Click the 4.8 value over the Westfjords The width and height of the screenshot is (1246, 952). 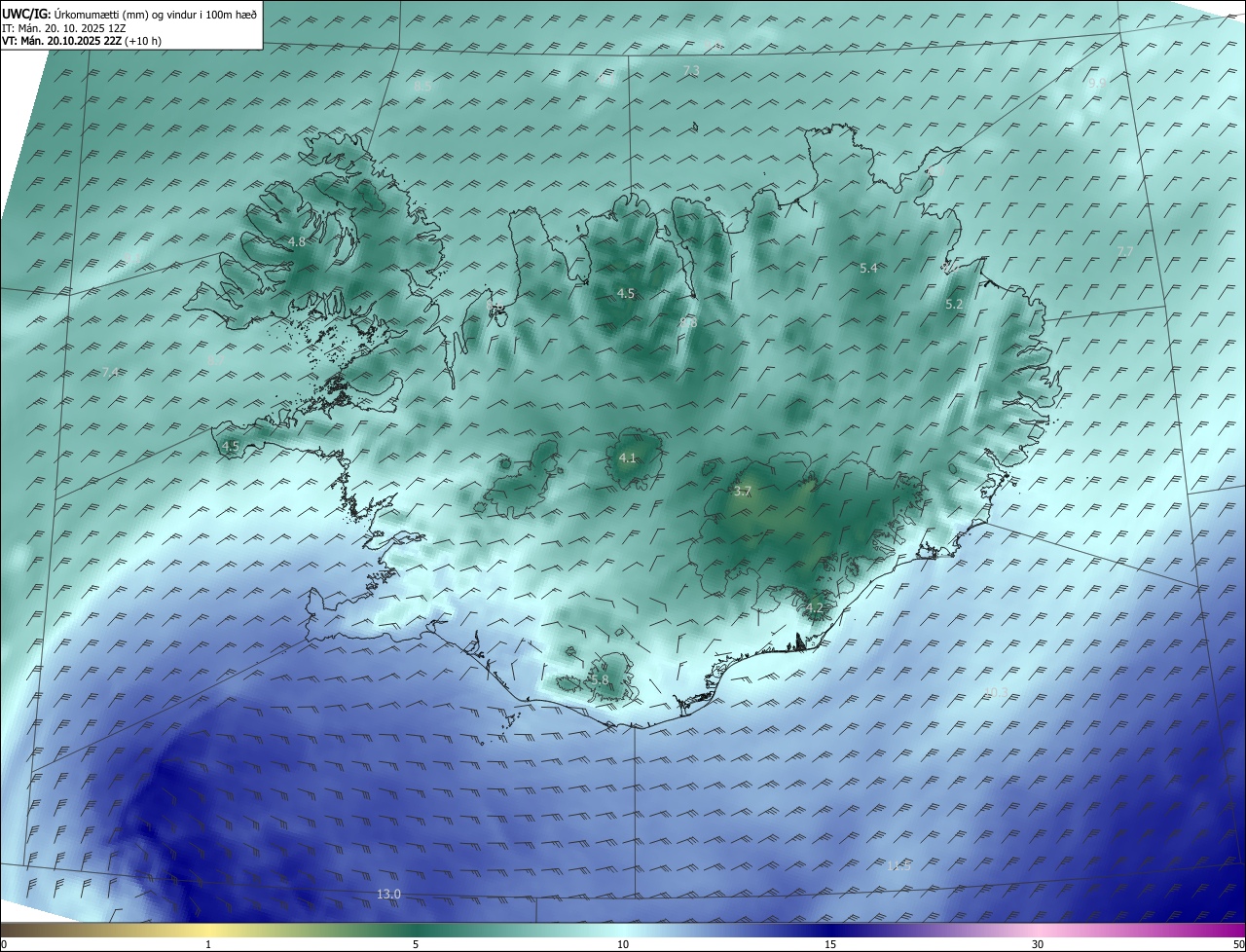(x=297, y=241)
